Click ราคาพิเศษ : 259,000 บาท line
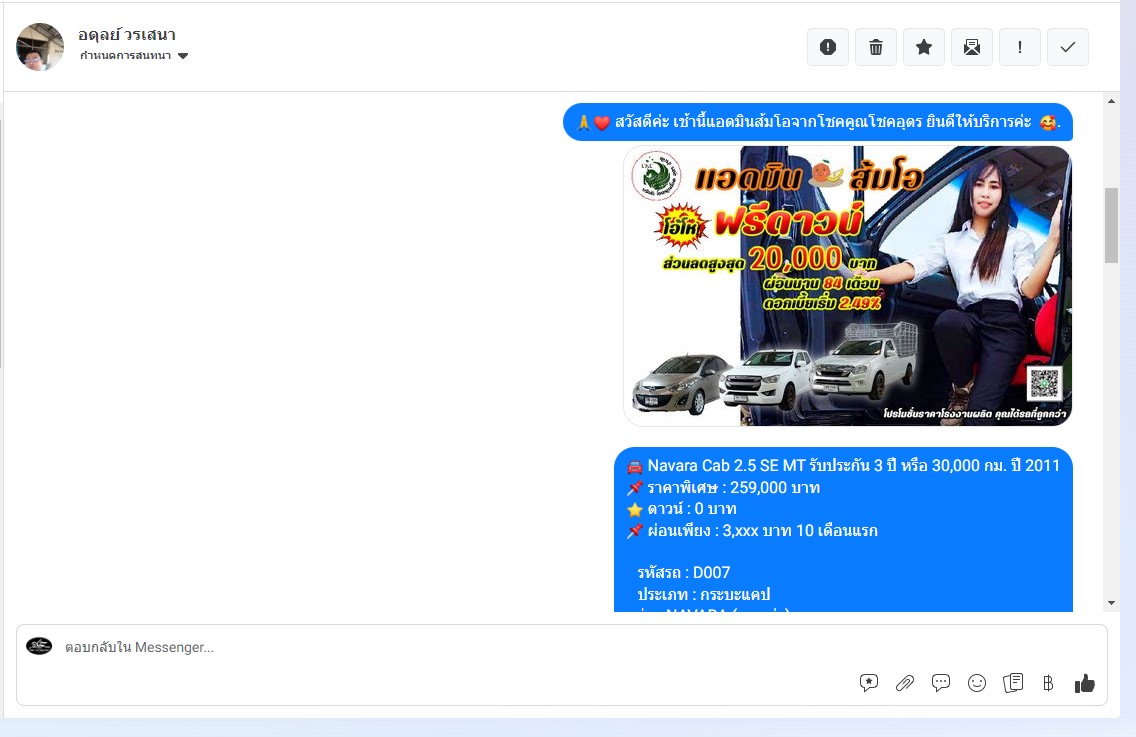Viewport: 1136px width, 737px height. click(x=723, y=487)
